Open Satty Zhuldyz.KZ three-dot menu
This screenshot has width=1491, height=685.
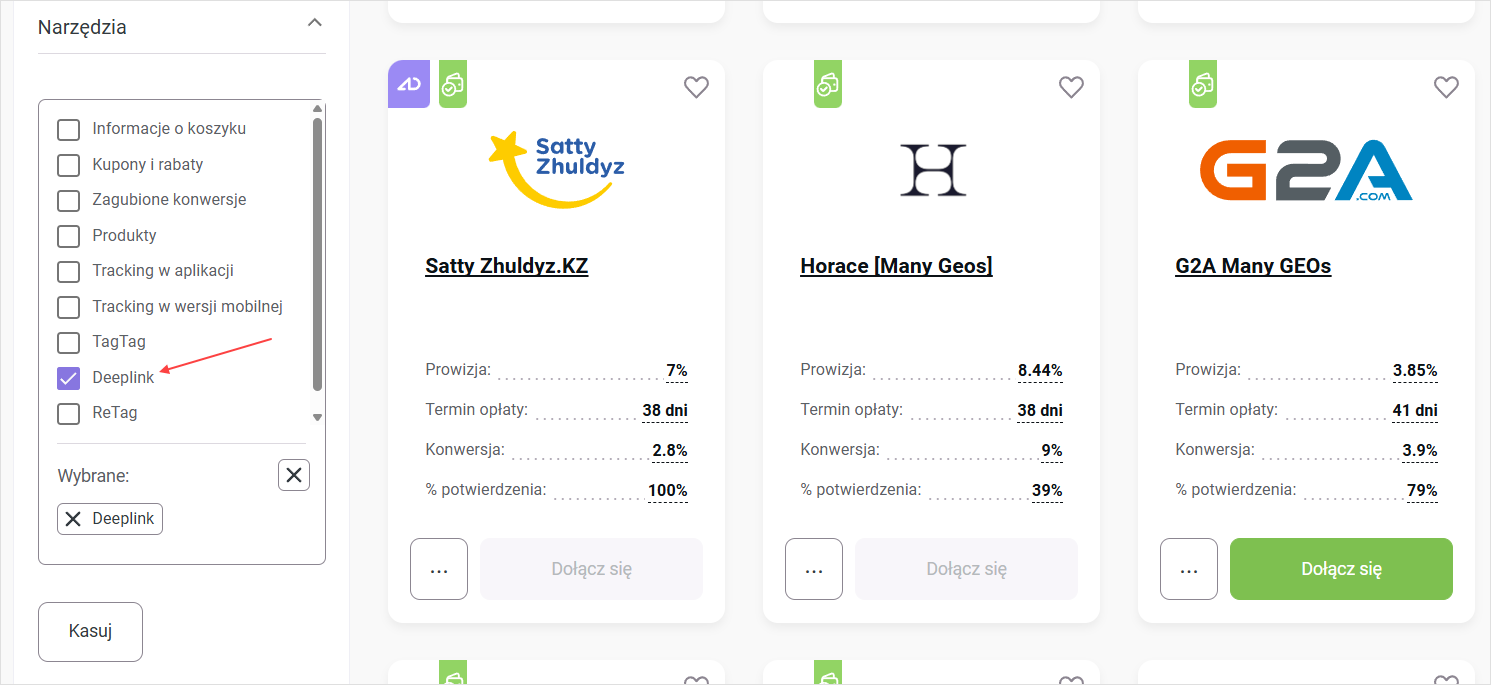point(439,569)
